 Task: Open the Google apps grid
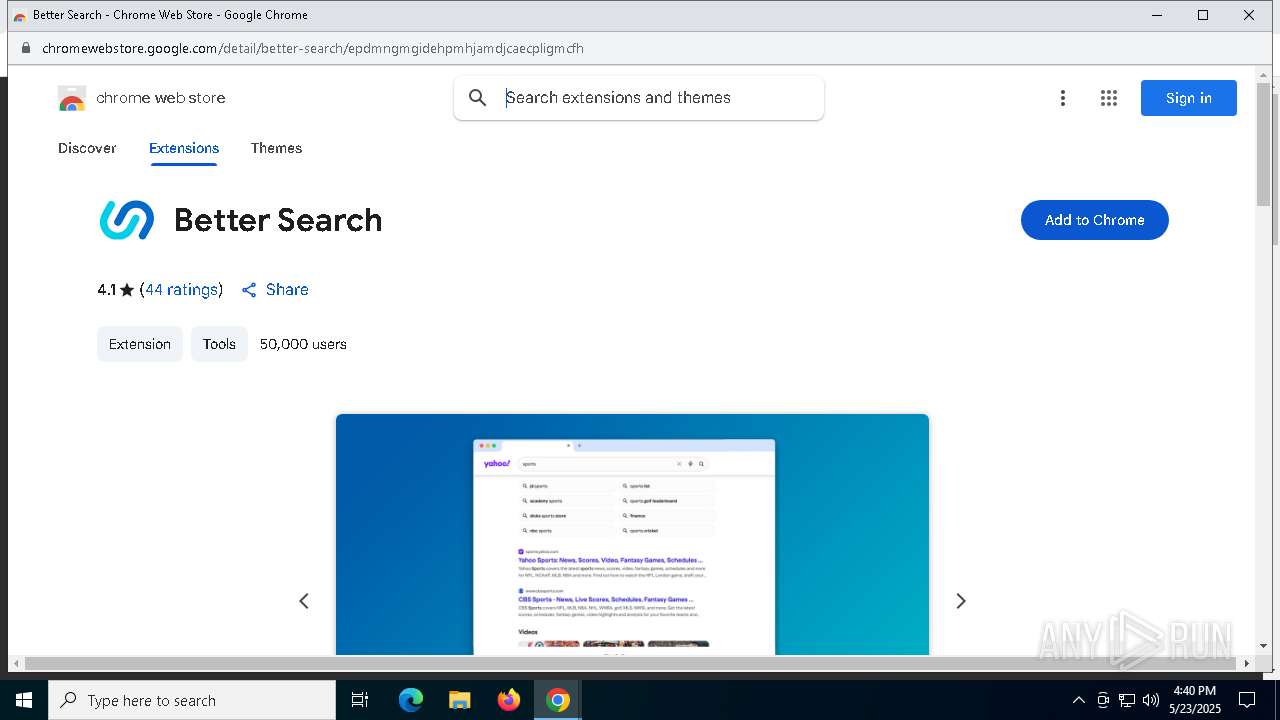click(1109, 98)
